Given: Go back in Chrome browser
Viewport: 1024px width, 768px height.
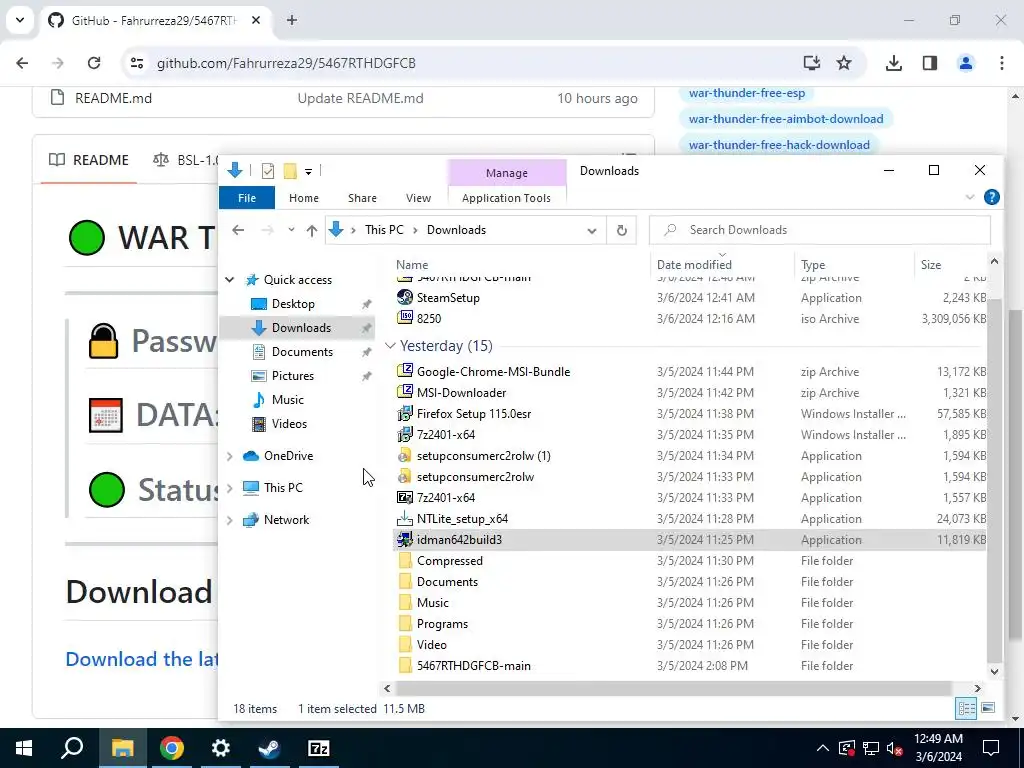Looking at the screenshot, I should click(22, 63).
